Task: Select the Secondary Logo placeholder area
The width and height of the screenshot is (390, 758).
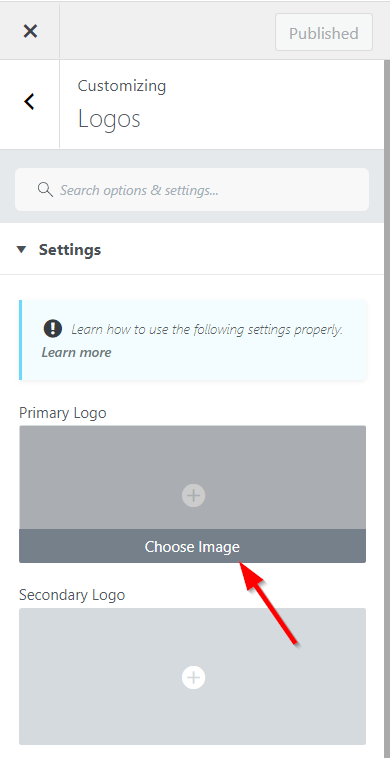Action: [192, 676]
